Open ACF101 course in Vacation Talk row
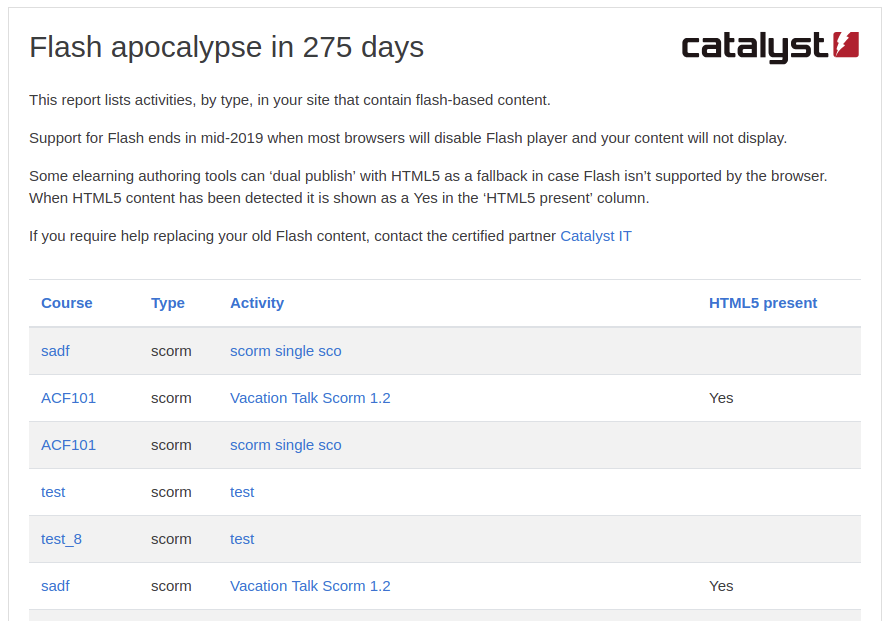Screen dimensions: 888x621 coord(69,398)
